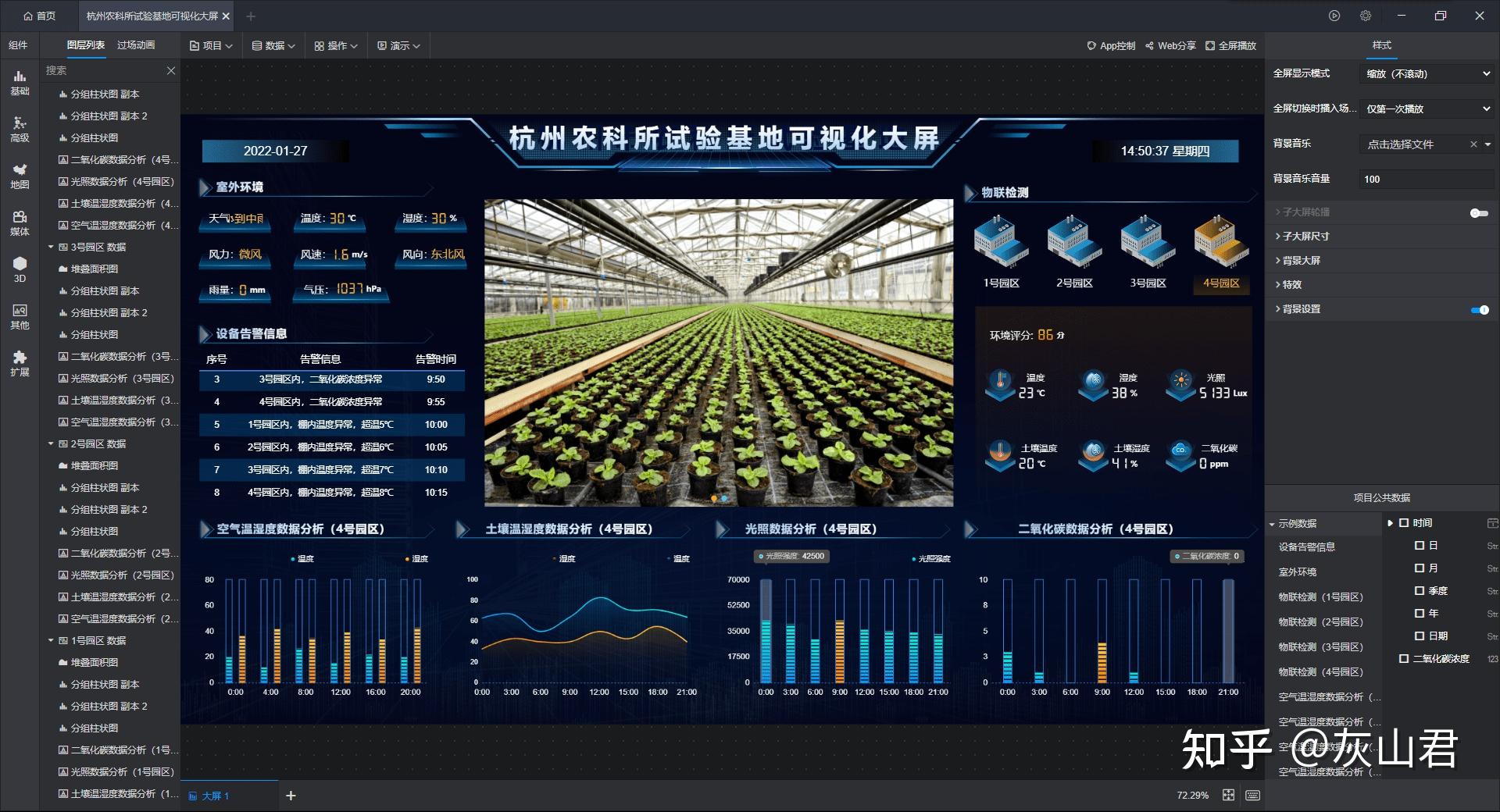Open a new tab with the plus icon
1500x812 pixels.
point(251,16)
